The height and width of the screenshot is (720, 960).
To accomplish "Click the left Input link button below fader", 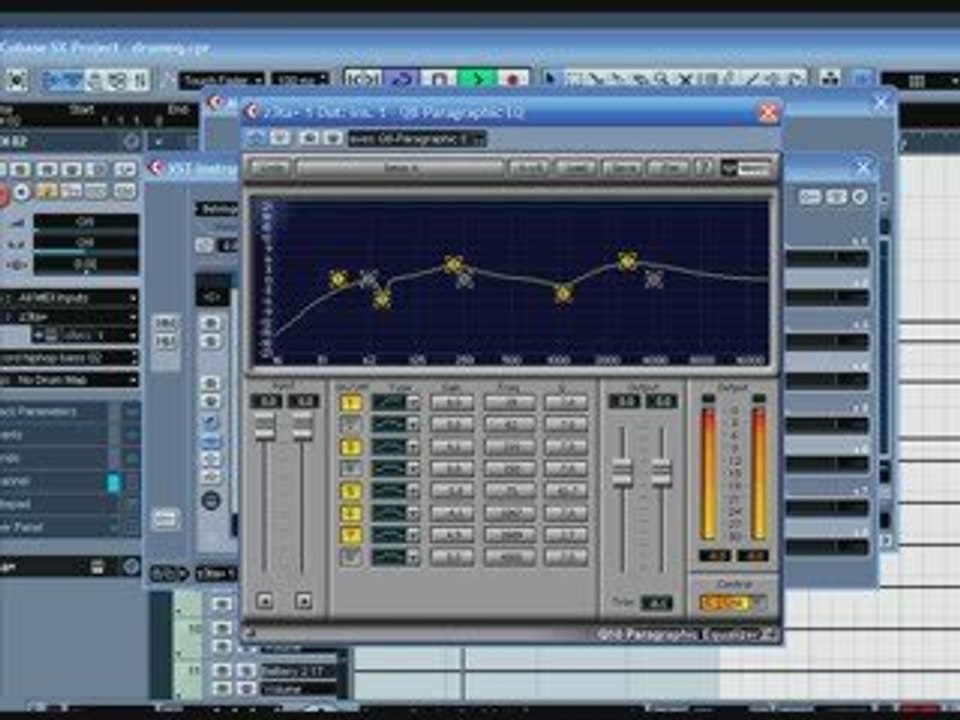I will 264,600.
